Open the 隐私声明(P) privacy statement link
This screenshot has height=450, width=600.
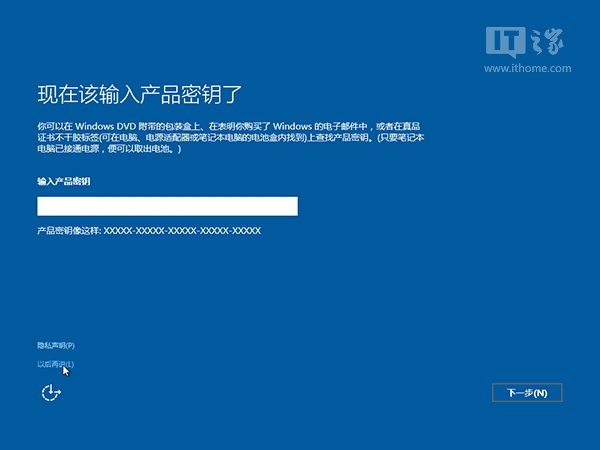click(x=56, y=346)
